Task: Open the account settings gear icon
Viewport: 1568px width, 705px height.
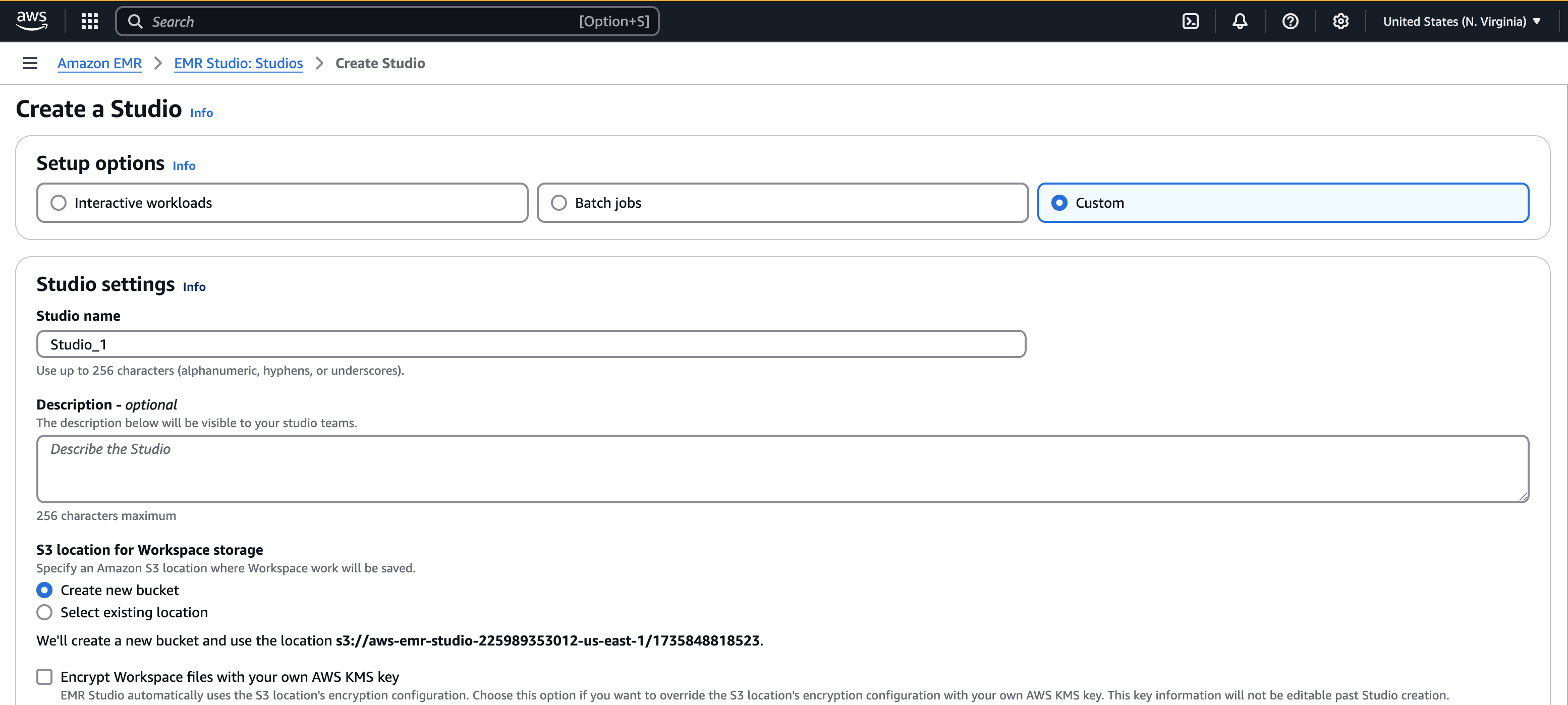Action: (1340, 21)
